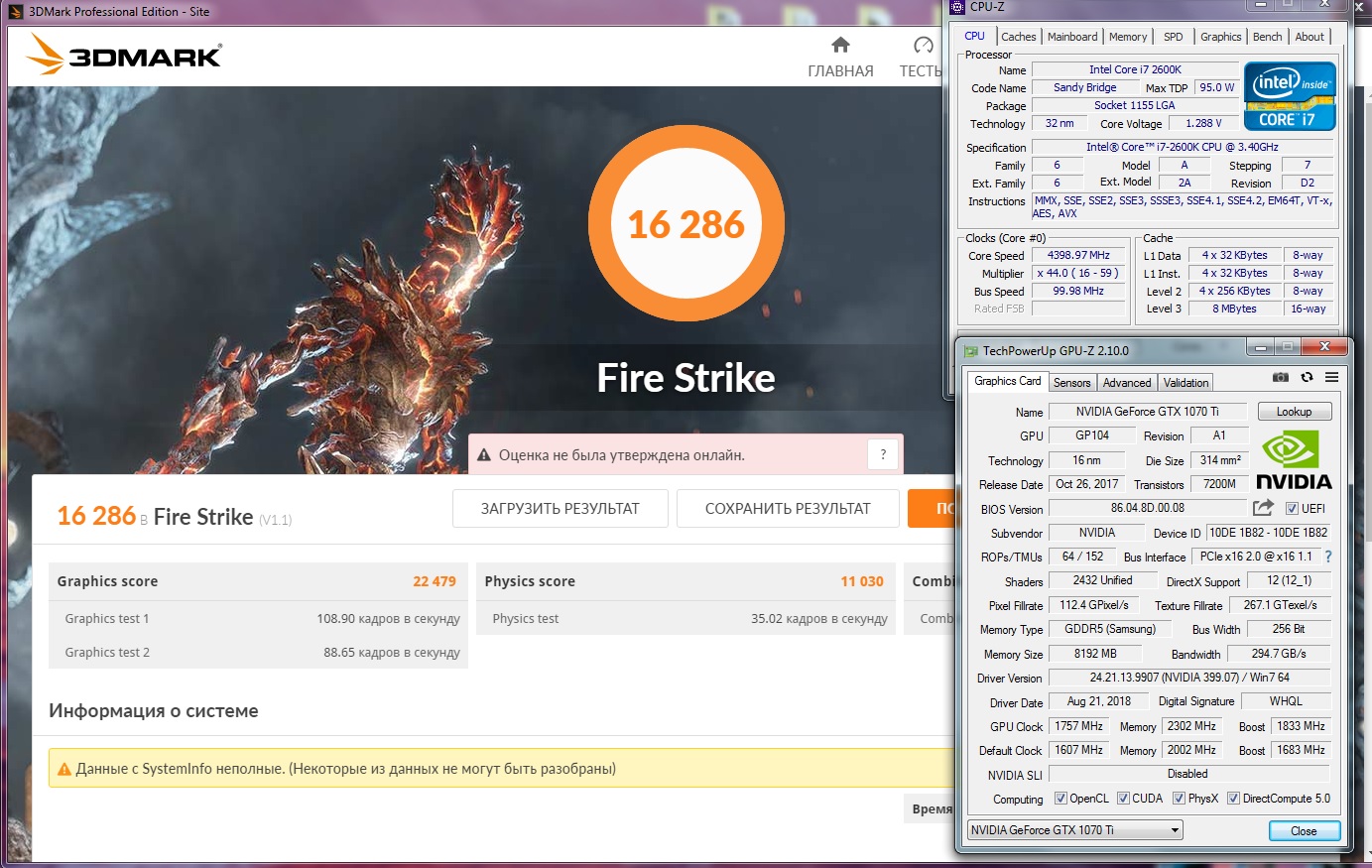Click the 8 MBytes Level 3 cache value
This screenshot has width=1372, height=868.
pos(1233,309)
